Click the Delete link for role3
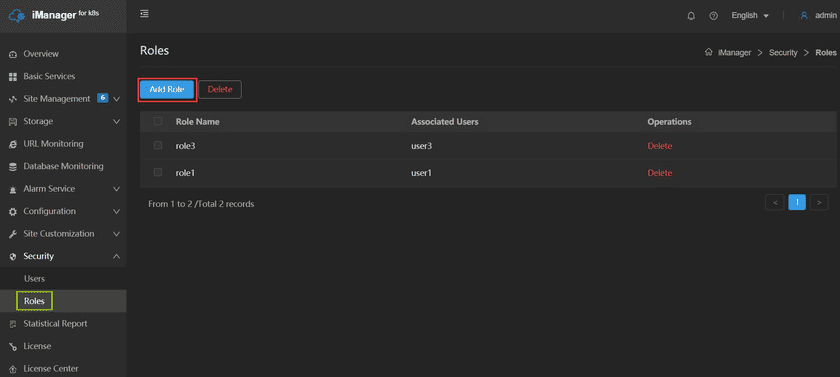Screen dimensions: 840x377 tap(659, 146)
